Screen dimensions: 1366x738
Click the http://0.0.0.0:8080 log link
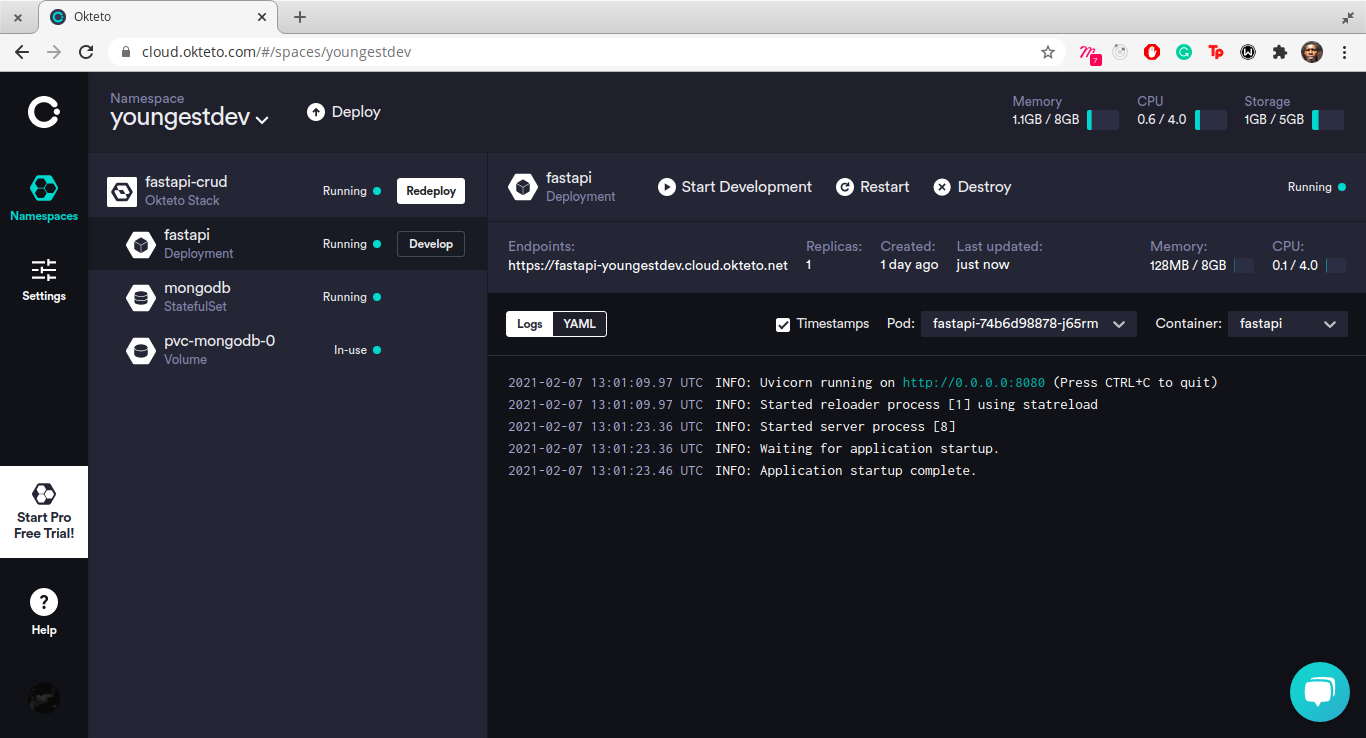[x=974, y=382]
